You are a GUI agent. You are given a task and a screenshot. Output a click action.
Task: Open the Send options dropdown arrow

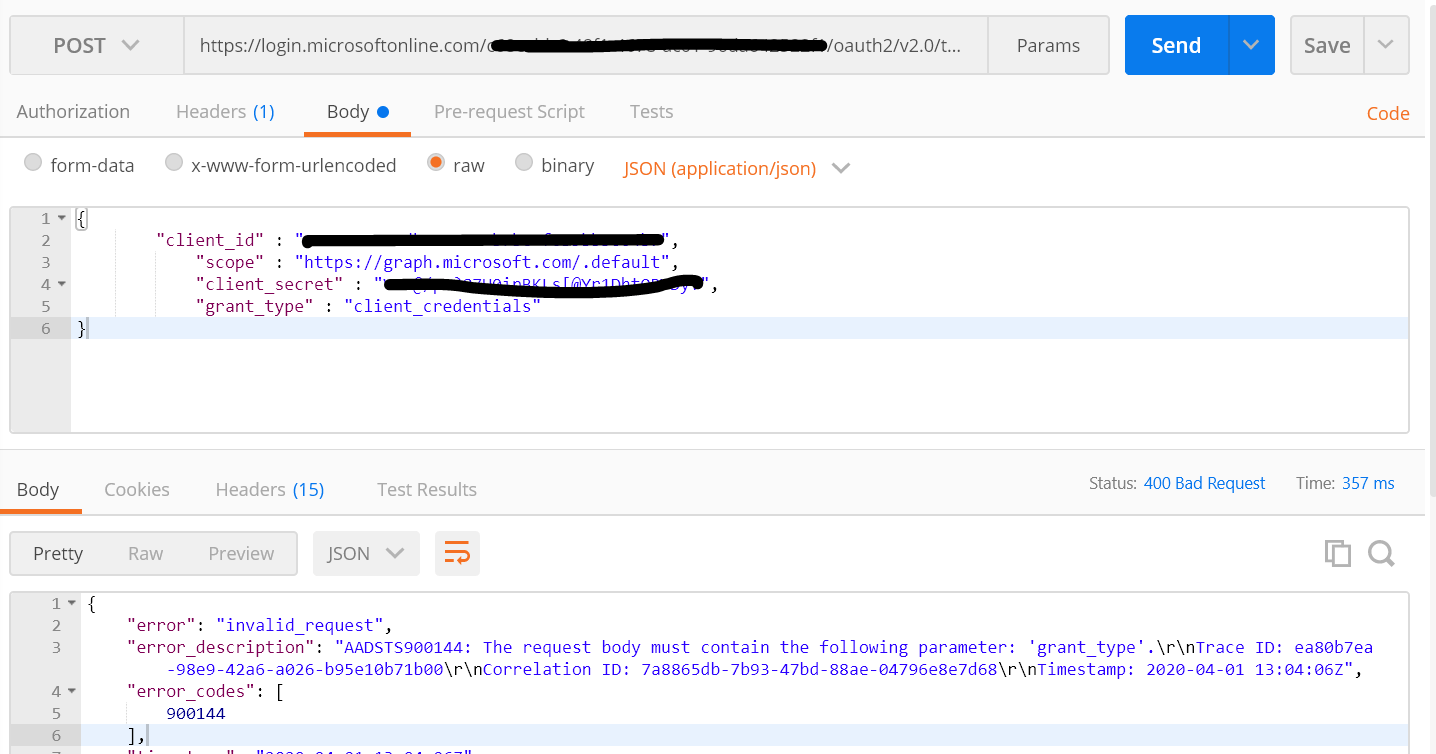(x=1251, y=45)
